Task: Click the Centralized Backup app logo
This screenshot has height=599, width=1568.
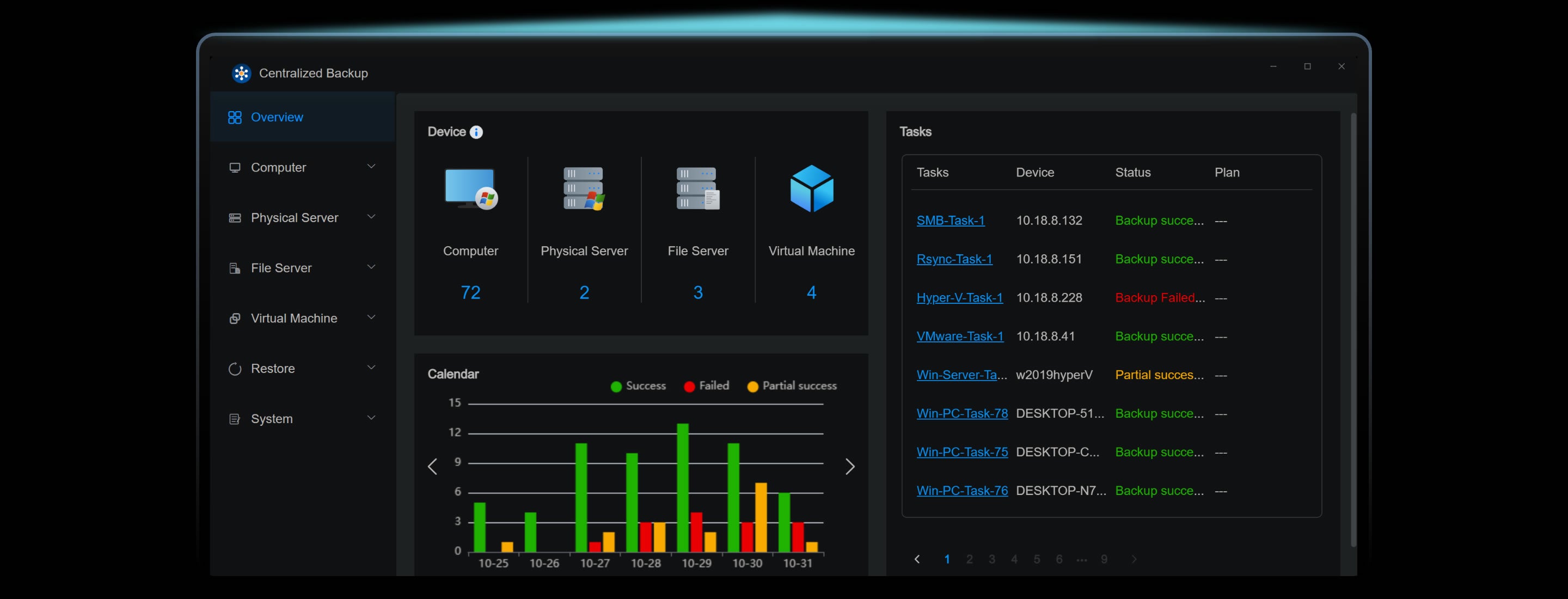Action: click(x=242, y=74)
